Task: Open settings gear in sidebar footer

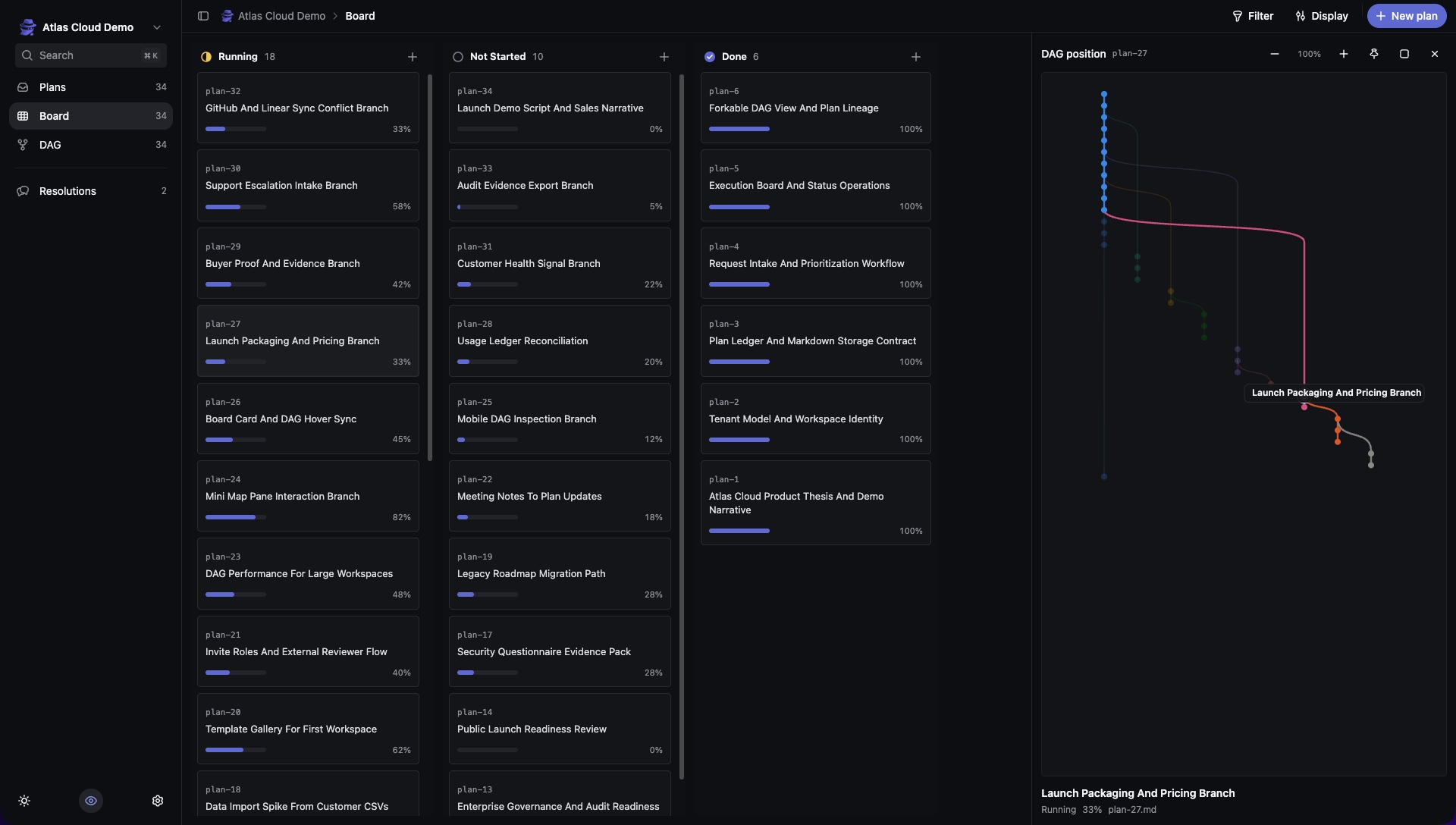Action: (x=158, y=801)
